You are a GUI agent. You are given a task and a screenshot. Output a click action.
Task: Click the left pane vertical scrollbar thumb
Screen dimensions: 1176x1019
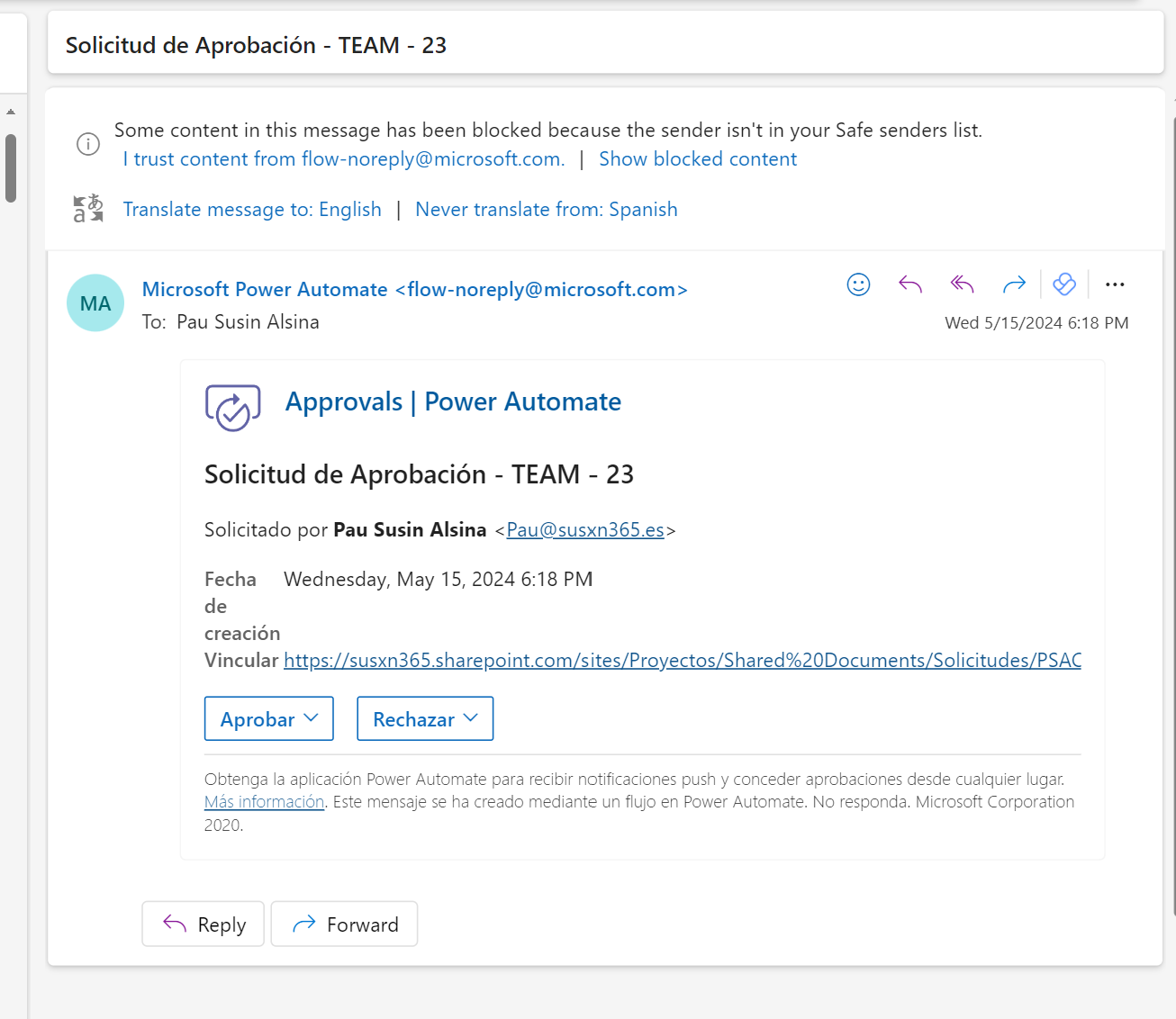coord(11,168)
